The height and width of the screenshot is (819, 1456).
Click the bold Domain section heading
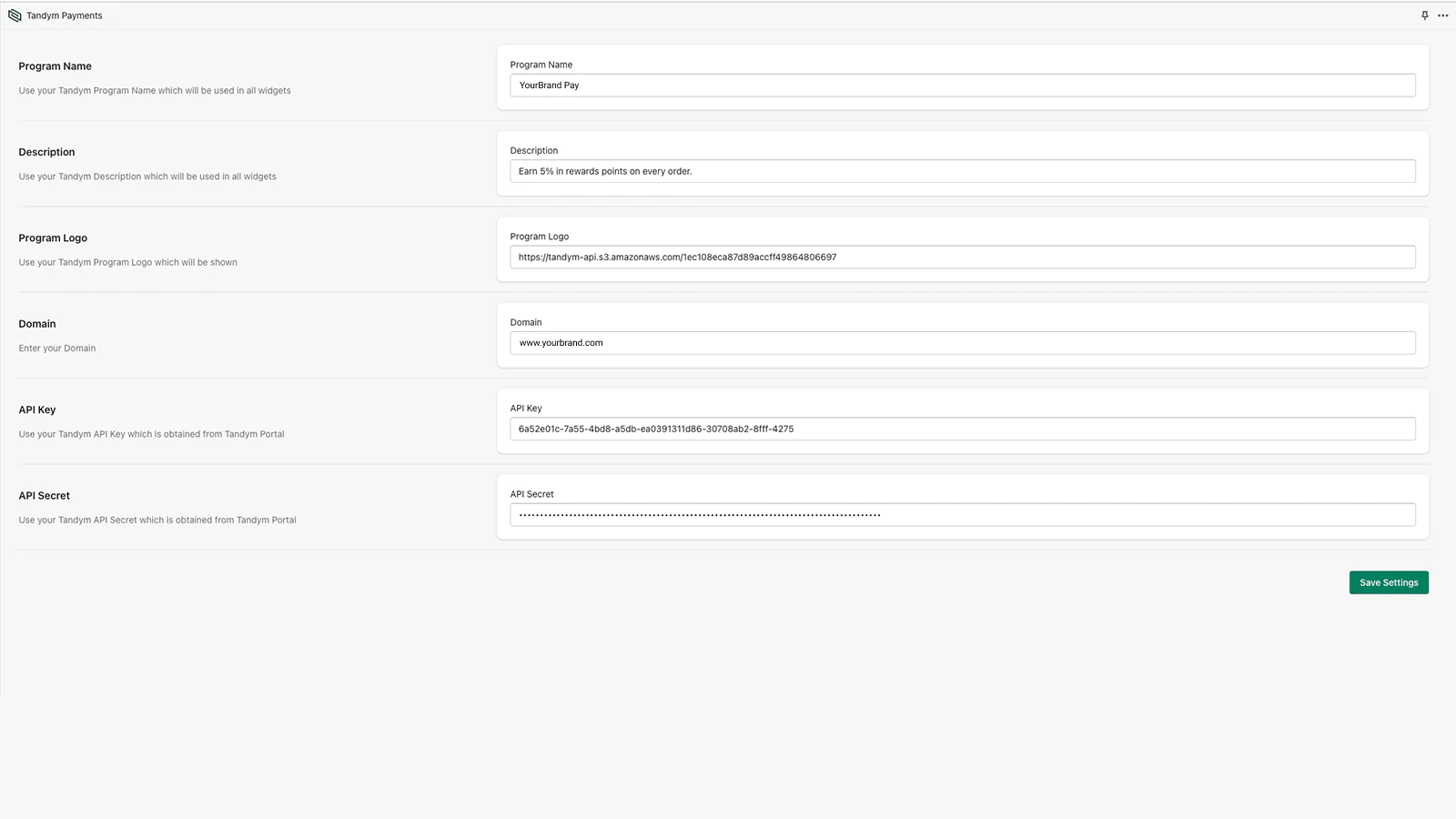point(37,324)
